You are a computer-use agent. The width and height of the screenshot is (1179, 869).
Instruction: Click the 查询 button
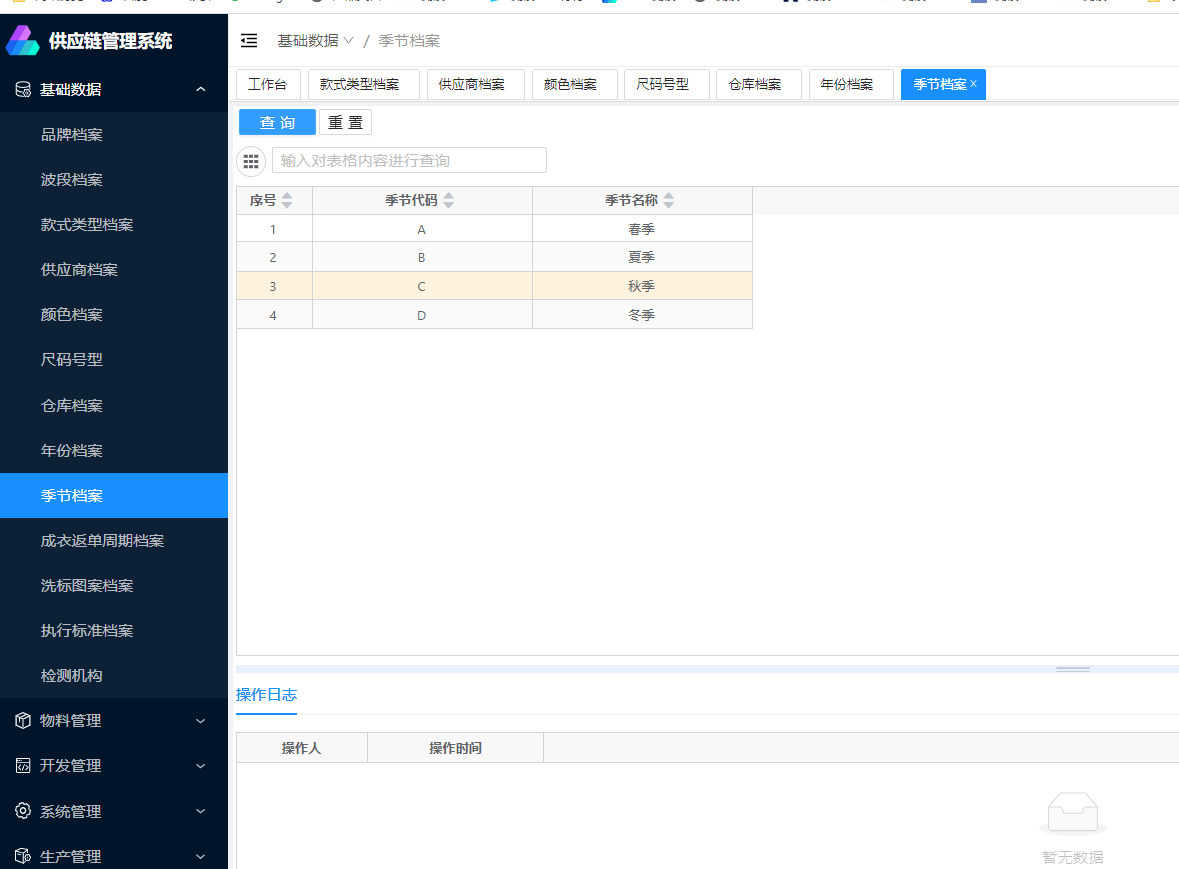point(277,123)
